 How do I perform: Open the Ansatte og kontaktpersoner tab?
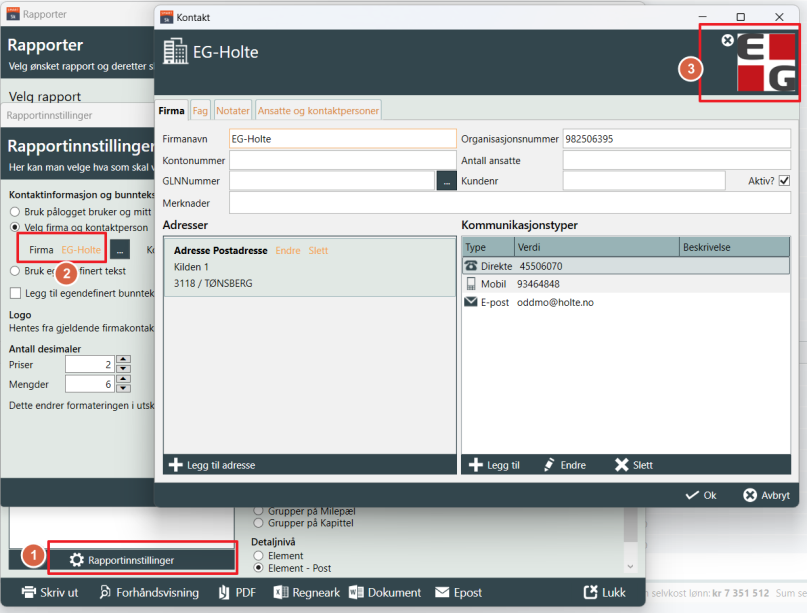point(318,111)
